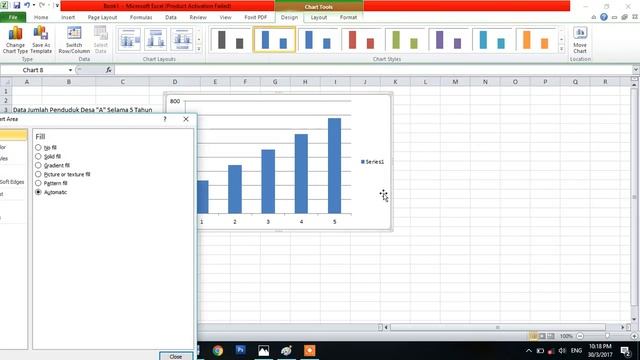Choose the purple chart style
This screenshot has width=640, height=360.
[x=449, y=40]
